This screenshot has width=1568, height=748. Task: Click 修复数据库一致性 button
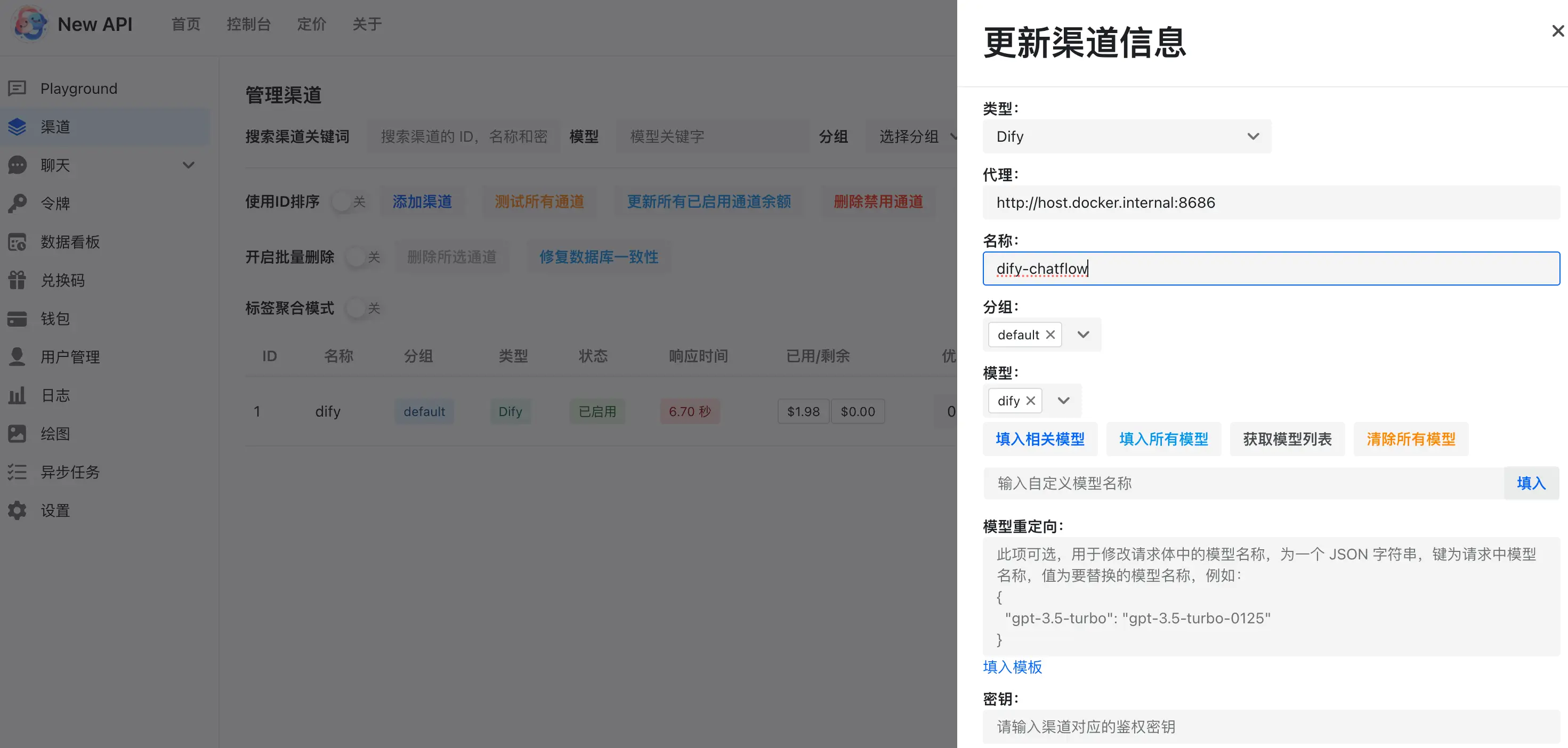click(x=599, y=257)
